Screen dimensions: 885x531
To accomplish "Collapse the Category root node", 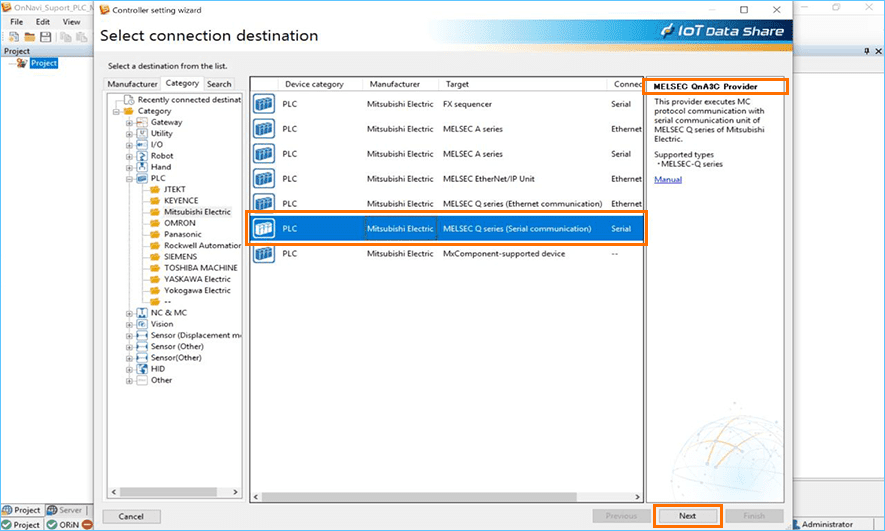I will coord(116,111).
